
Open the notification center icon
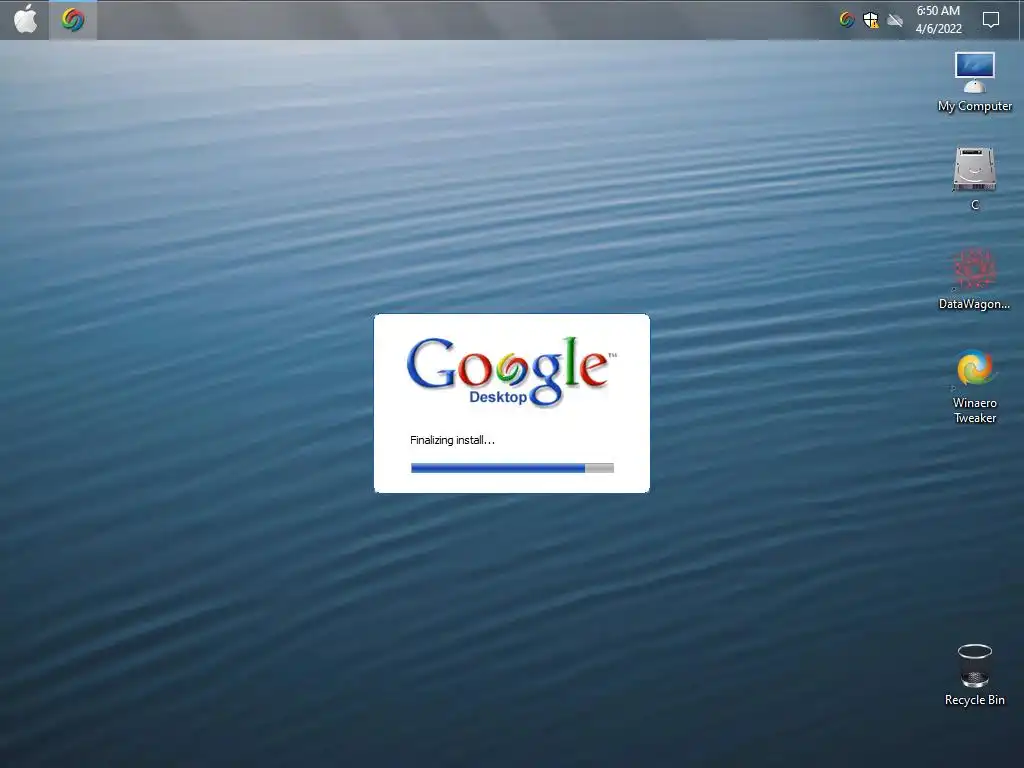pyautogui.click(x=991, y=20)
